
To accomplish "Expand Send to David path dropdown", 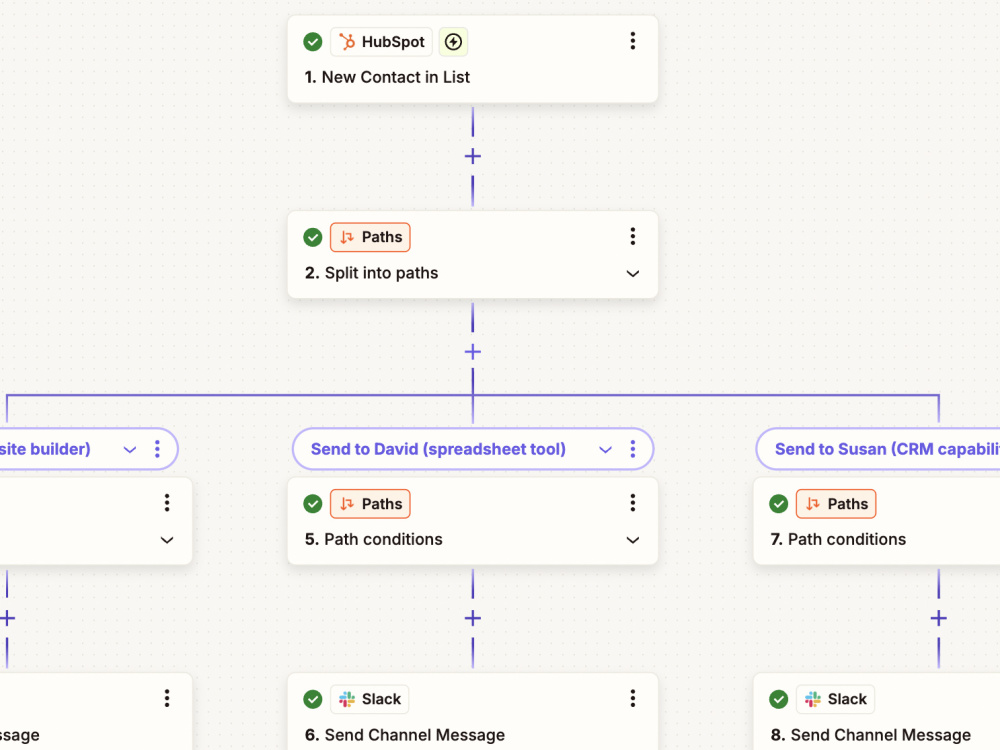I will pos(605,450).
